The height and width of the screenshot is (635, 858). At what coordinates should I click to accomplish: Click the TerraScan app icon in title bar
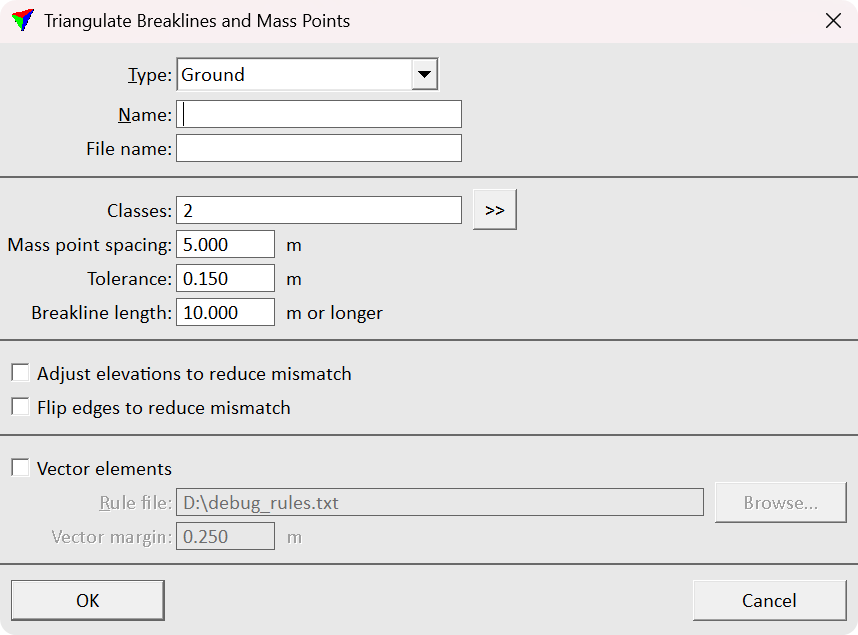pyautogui.click(x=21, y=21)
